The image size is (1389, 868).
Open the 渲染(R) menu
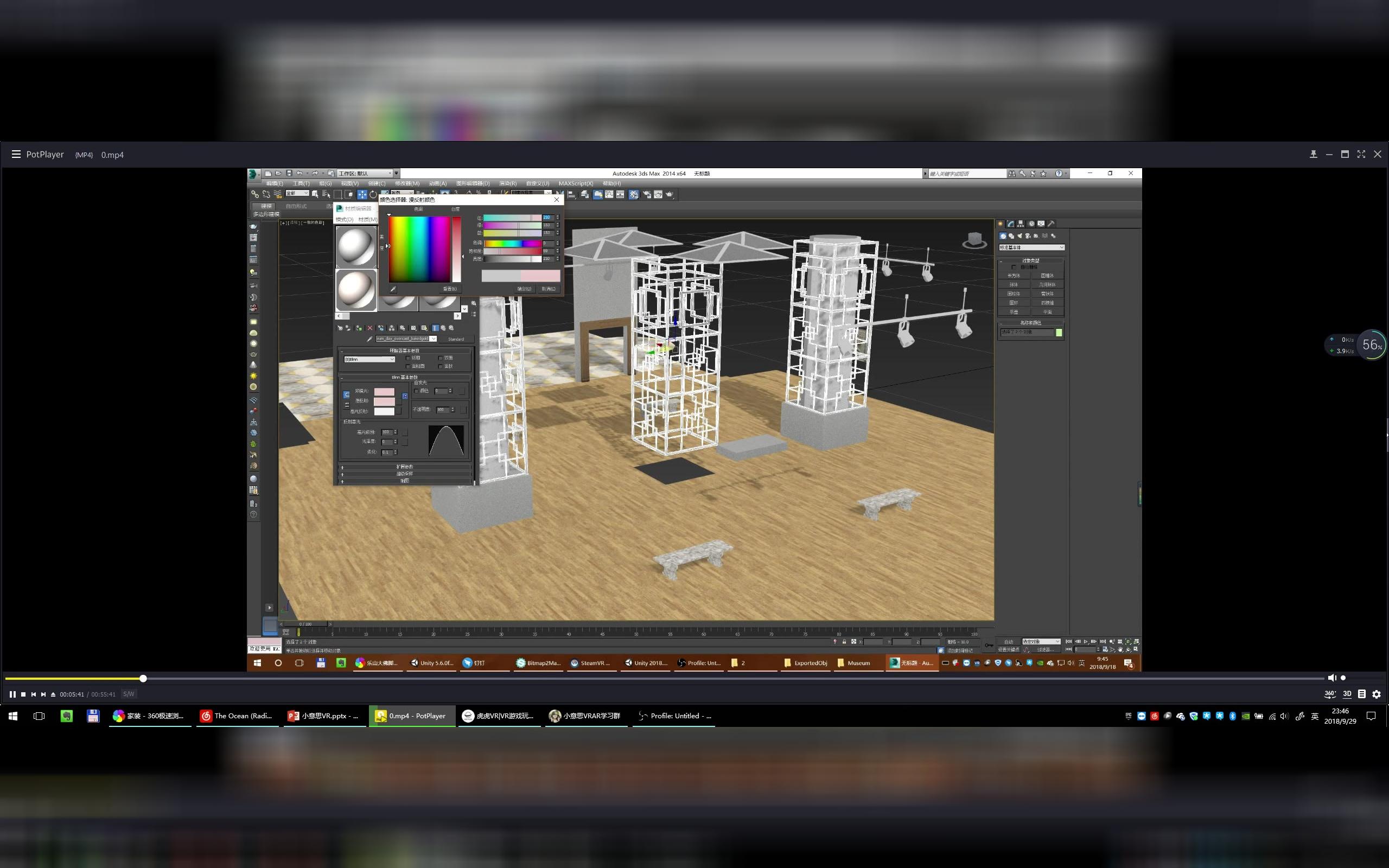coord(507,183)
